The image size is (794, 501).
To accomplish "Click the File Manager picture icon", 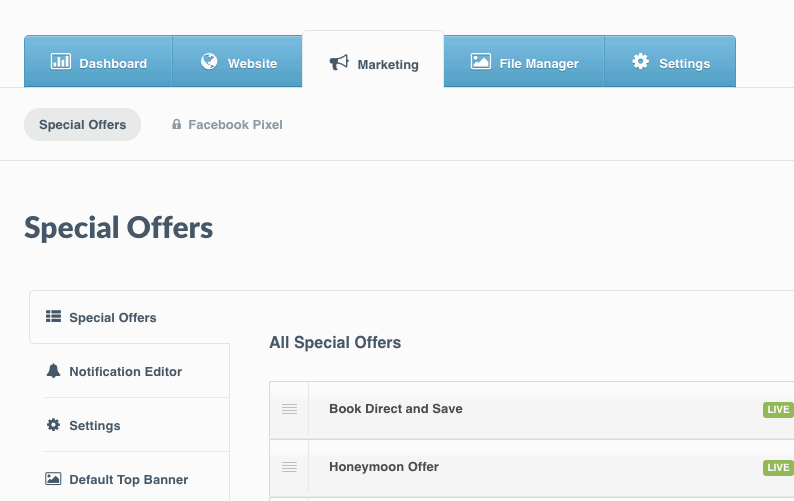I will pyautogui.click(x=481, y=61).
